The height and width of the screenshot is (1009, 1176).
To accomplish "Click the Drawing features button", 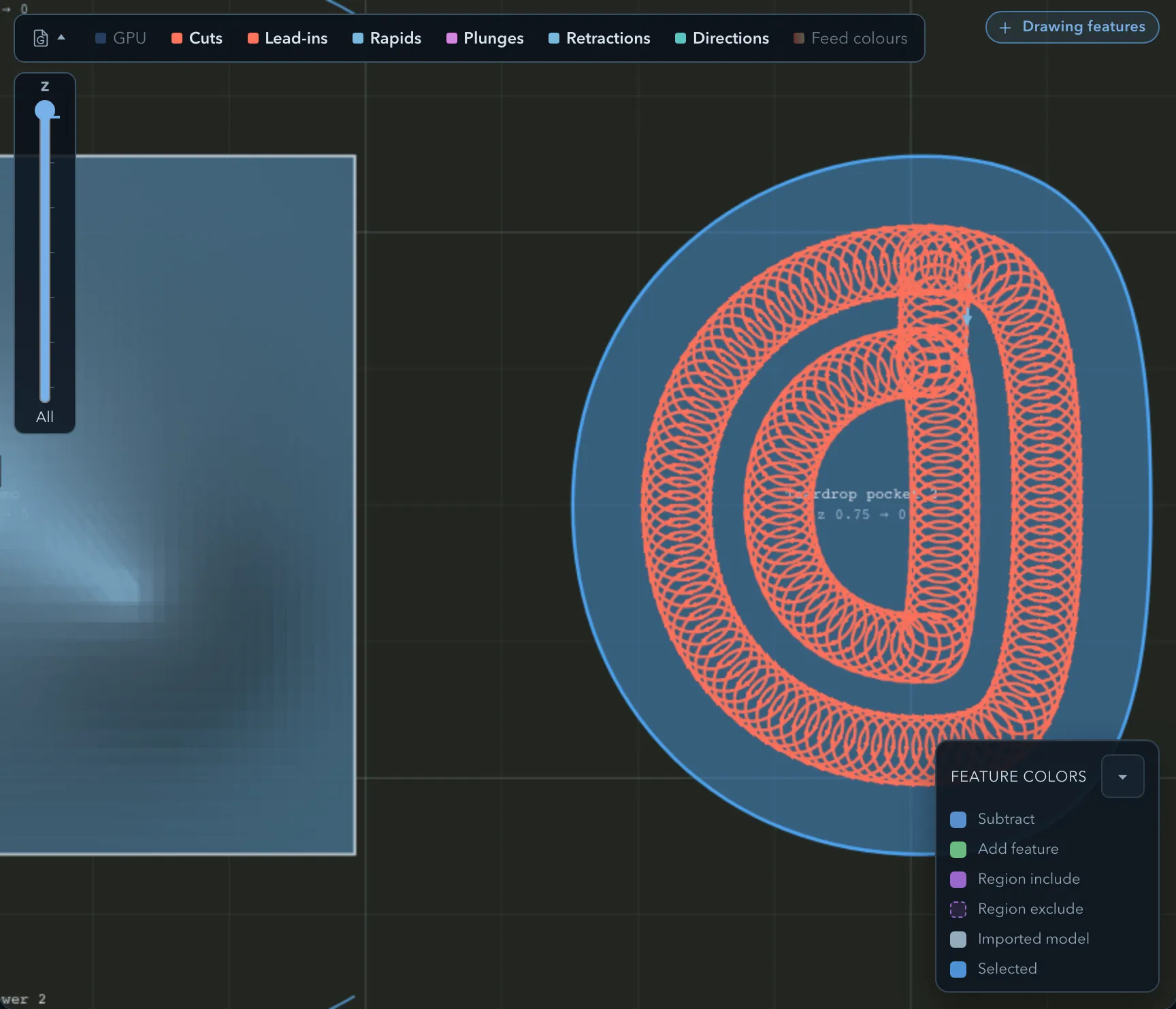I will [1072, 27].
